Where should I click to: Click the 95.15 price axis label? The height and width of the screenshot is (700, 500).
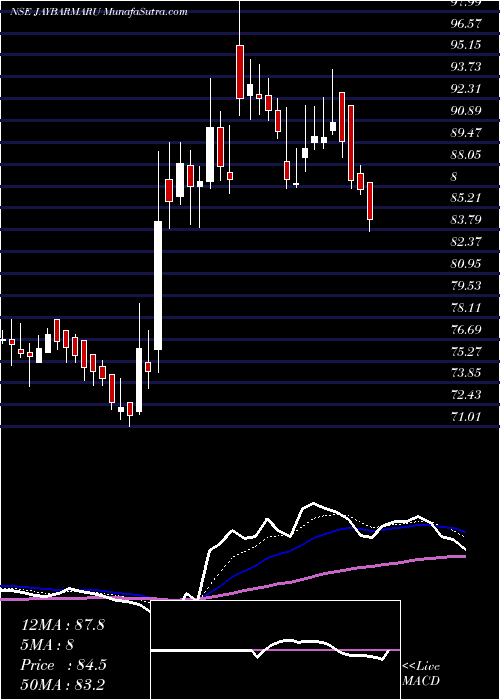point(466,45)
